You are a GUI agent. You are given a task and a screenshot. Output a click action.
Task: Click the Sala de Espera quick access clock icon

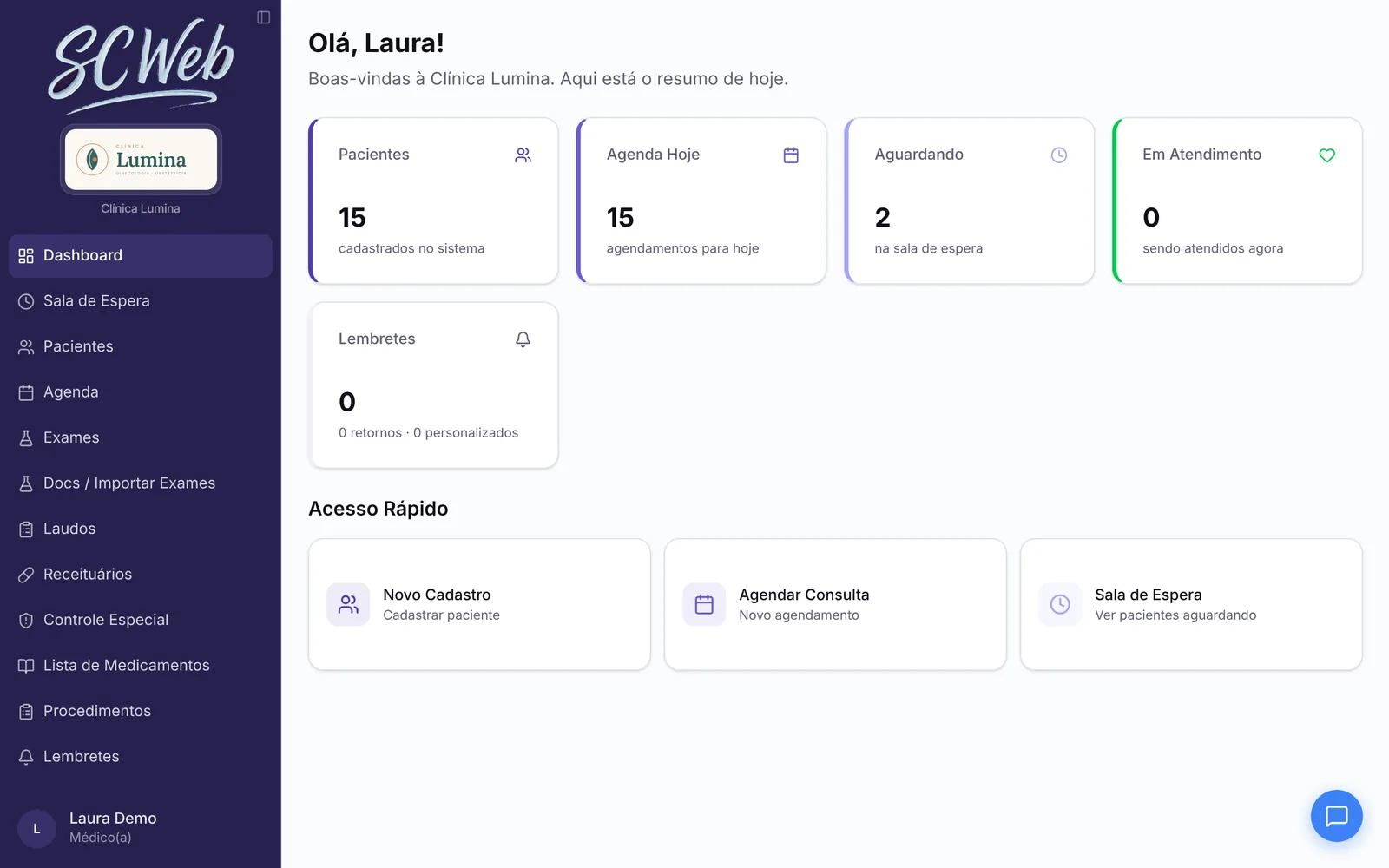coord(1060,604)
